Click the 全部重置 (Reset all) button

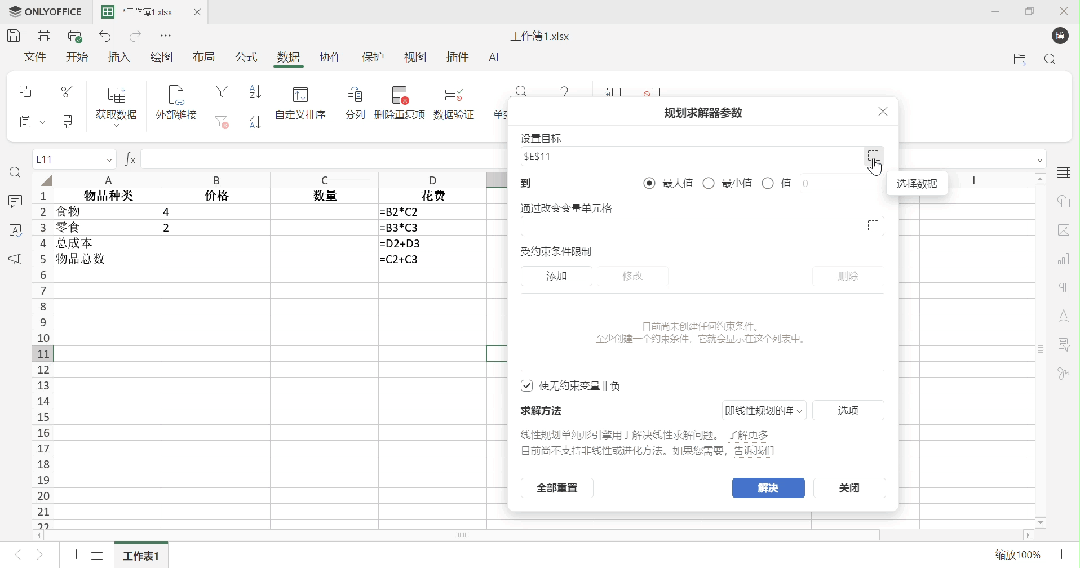tap(557, 487)
